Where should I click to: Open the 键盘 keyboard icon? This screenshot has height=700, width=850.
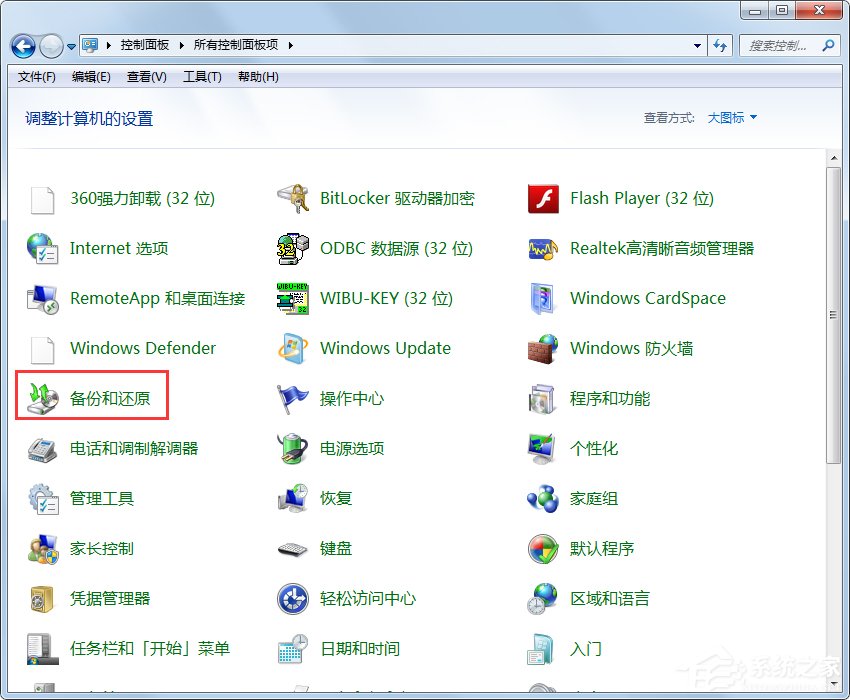pyautogui.click(x=293, y=549)
